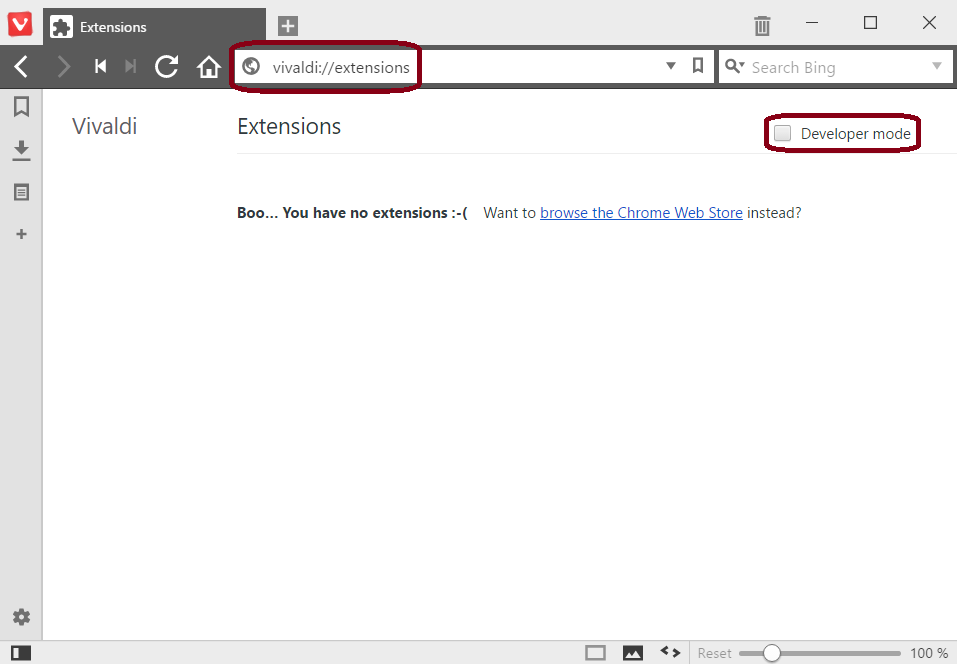957x664 pixels.
Task: Click 'Boo... You have no extensions' text
Action: pyautogui.click(x=352, y=212)
